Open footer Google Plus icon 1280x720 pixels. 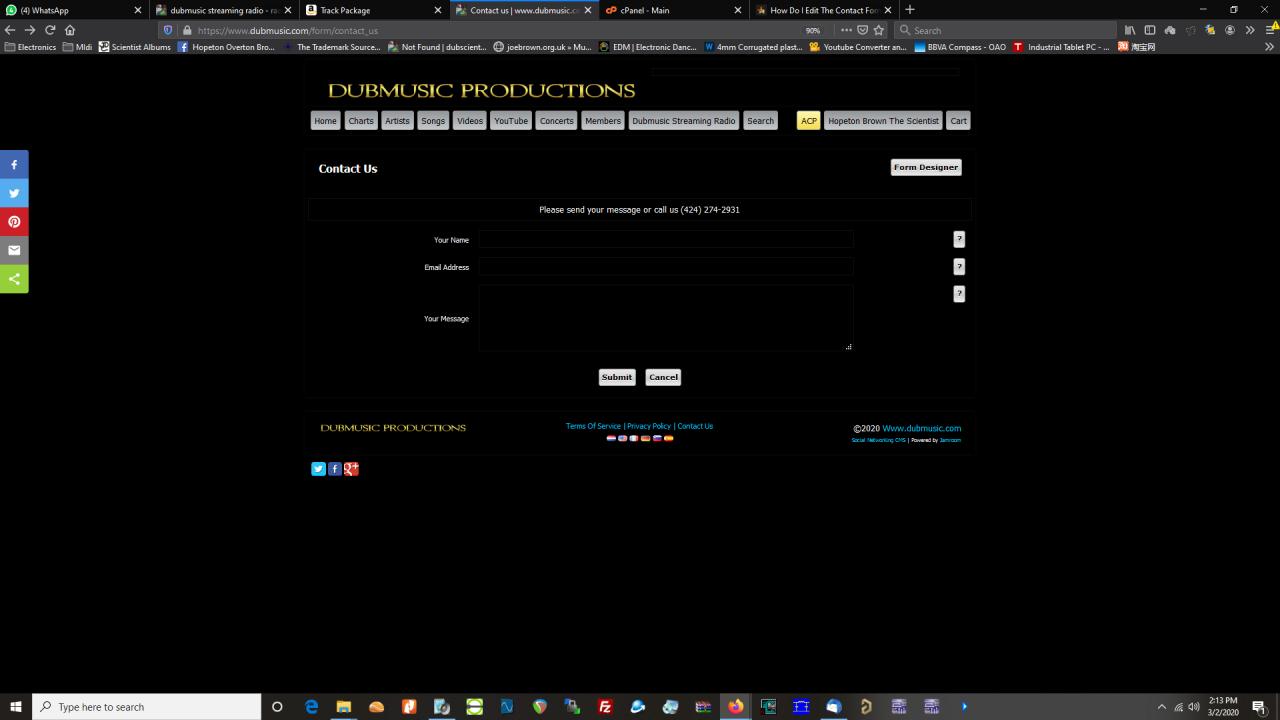pos(351,468)
